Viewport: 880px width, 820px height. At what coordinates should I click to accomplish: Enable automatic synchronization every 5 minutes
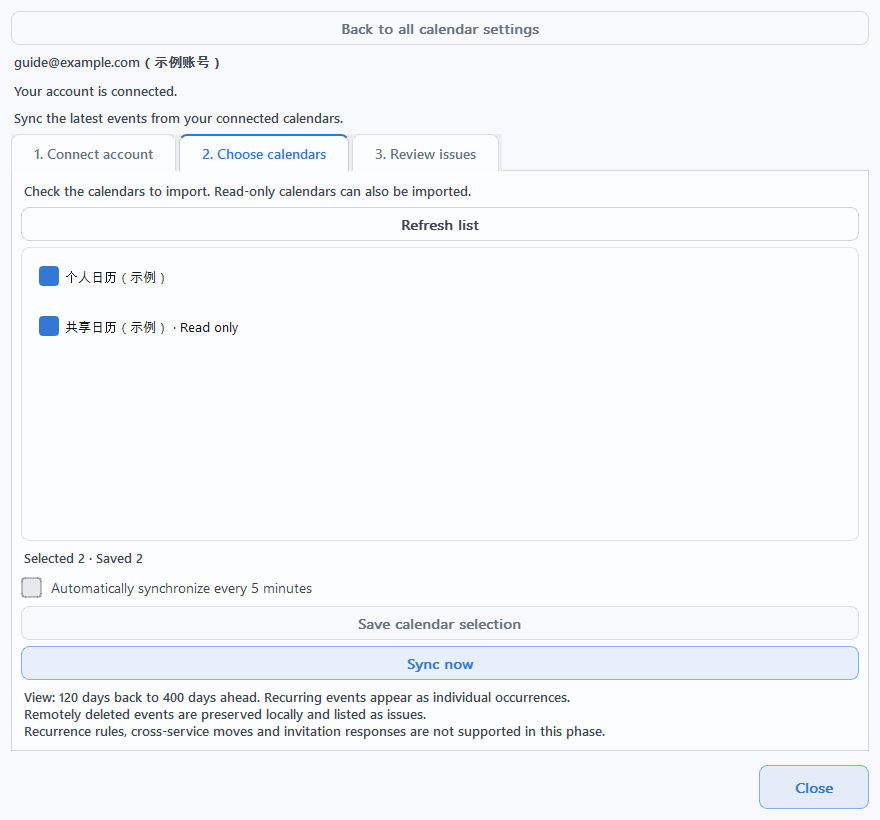(31, 588)
